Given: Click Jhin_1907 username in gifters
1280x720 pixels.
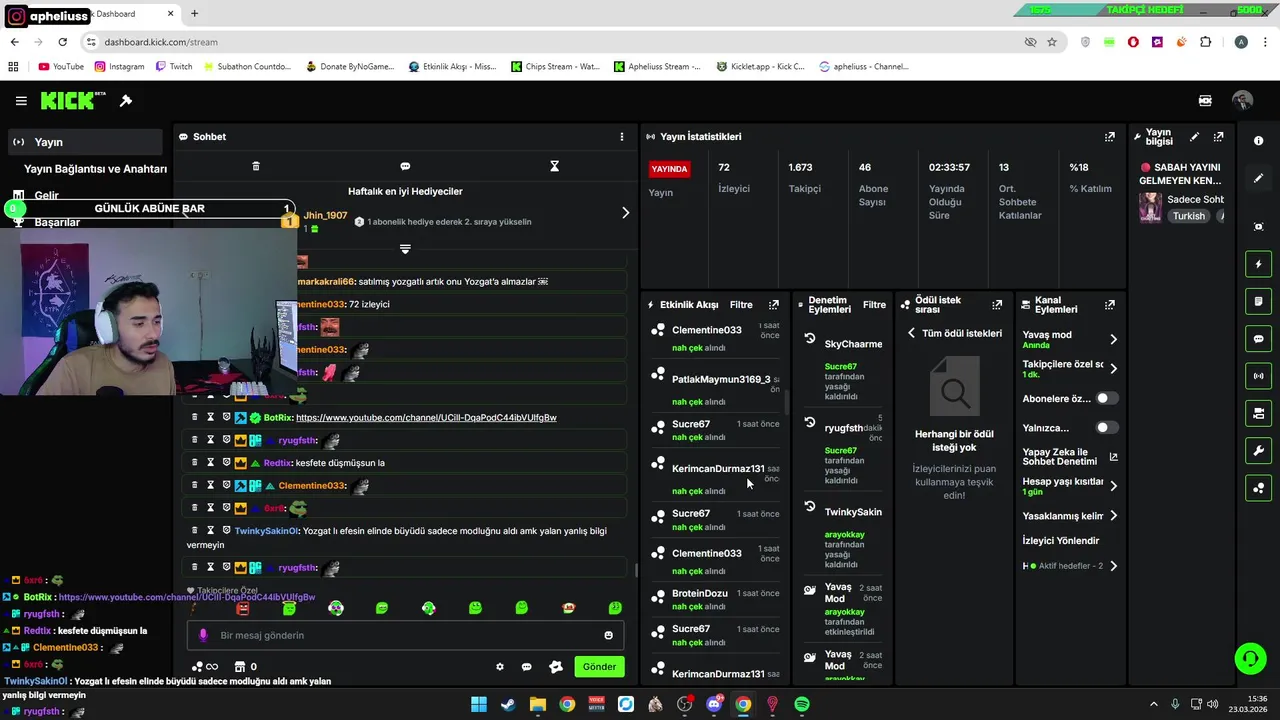Looking at the screenshot, I should 325,215.
